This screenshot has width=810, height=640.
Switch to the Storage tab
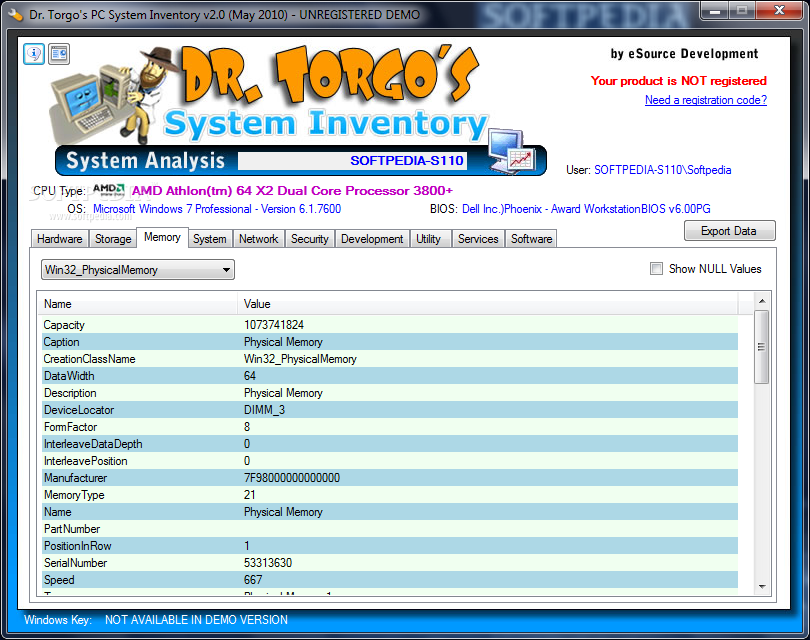(113, 239)
